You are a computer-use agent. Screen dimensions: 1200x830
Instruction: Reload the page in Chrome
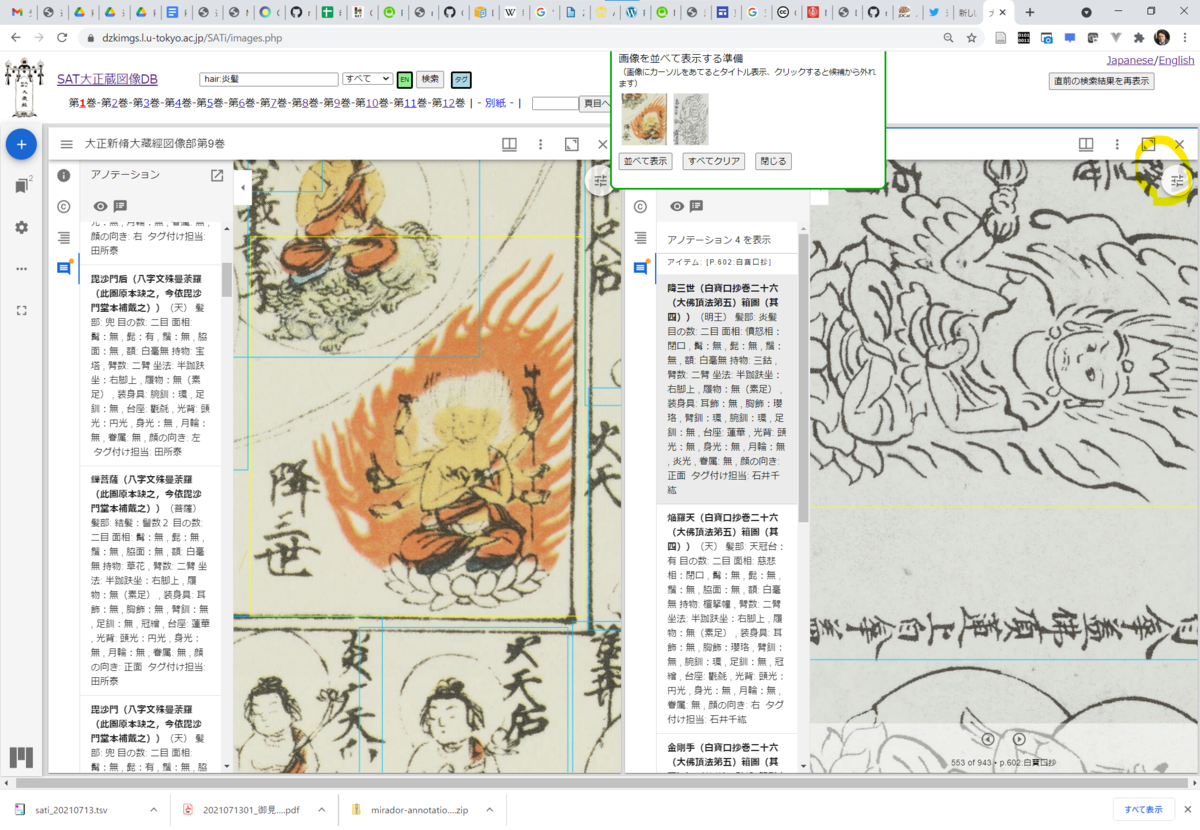pyautogui.click(x=62, y=37)
